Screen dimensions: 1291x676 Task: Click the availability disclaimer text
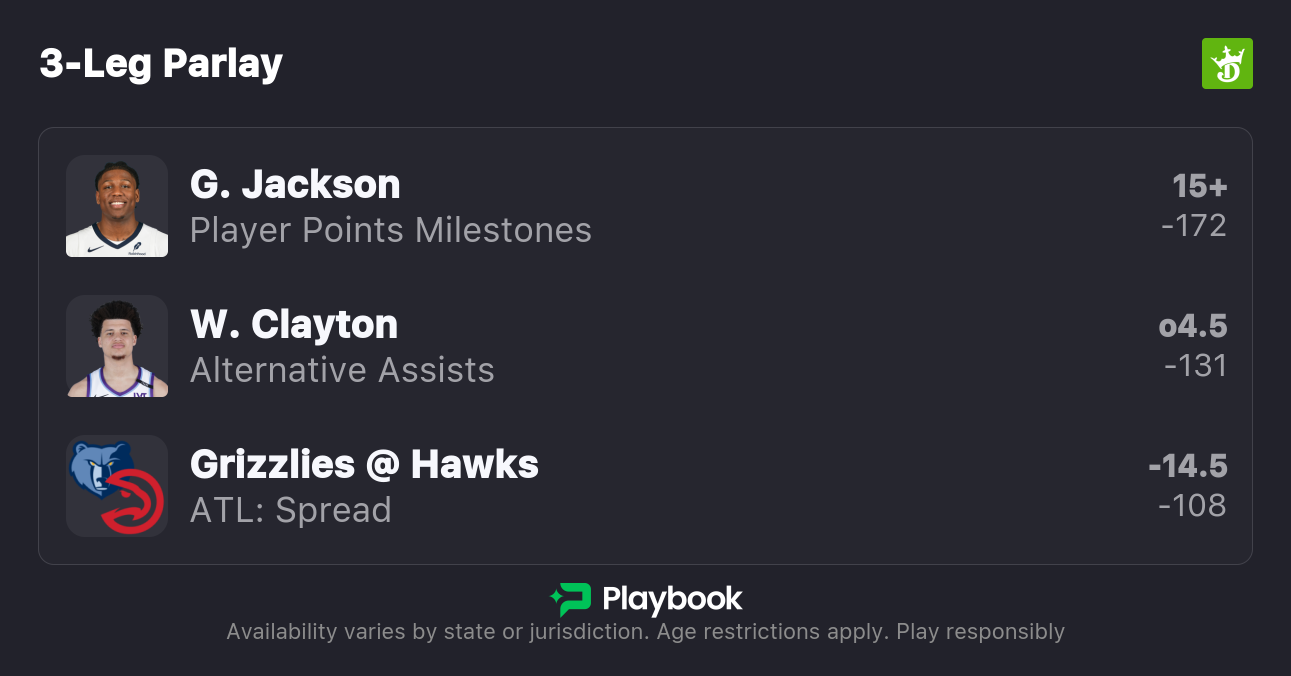click(x=645, y=632)
